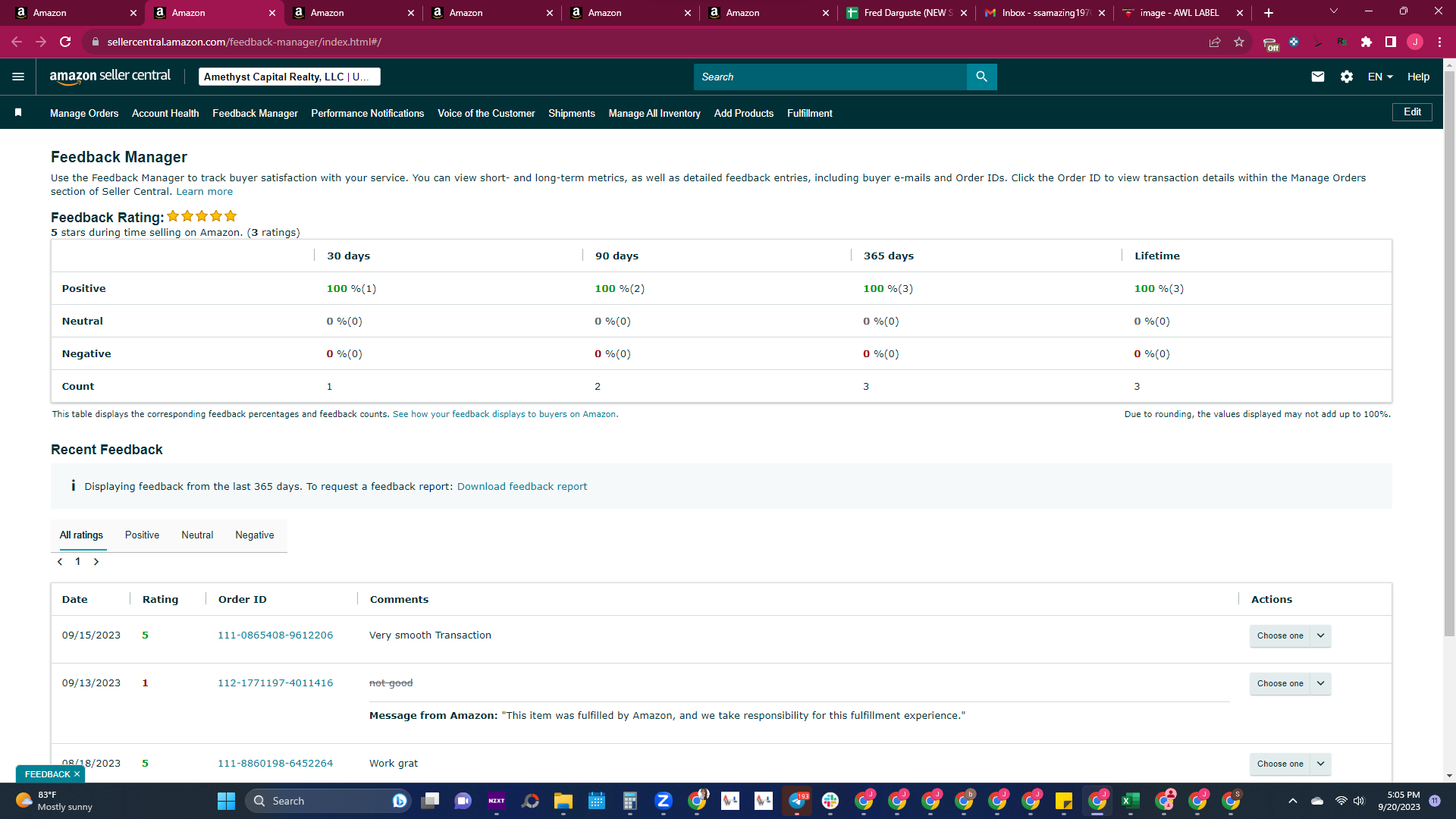
Task: Open Account Health in the nav bar
Action: pos(165,113)
